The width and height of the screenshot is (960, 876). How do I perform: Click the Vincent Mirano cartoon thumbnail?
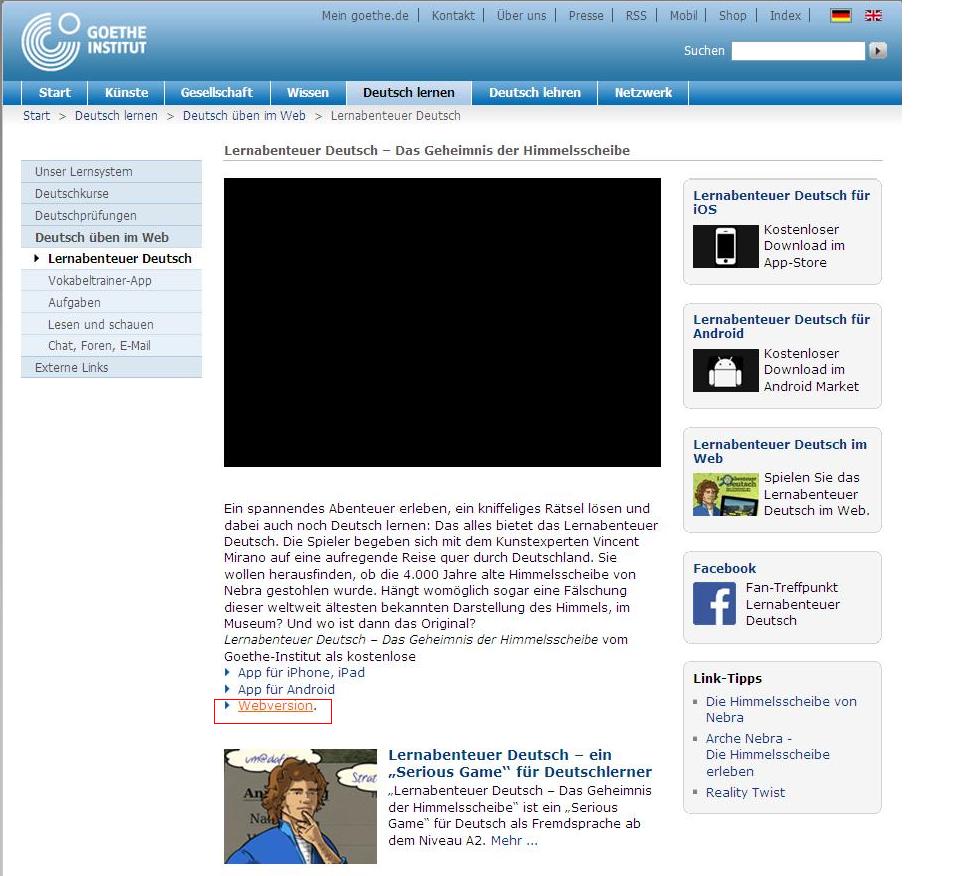(300, 806)
